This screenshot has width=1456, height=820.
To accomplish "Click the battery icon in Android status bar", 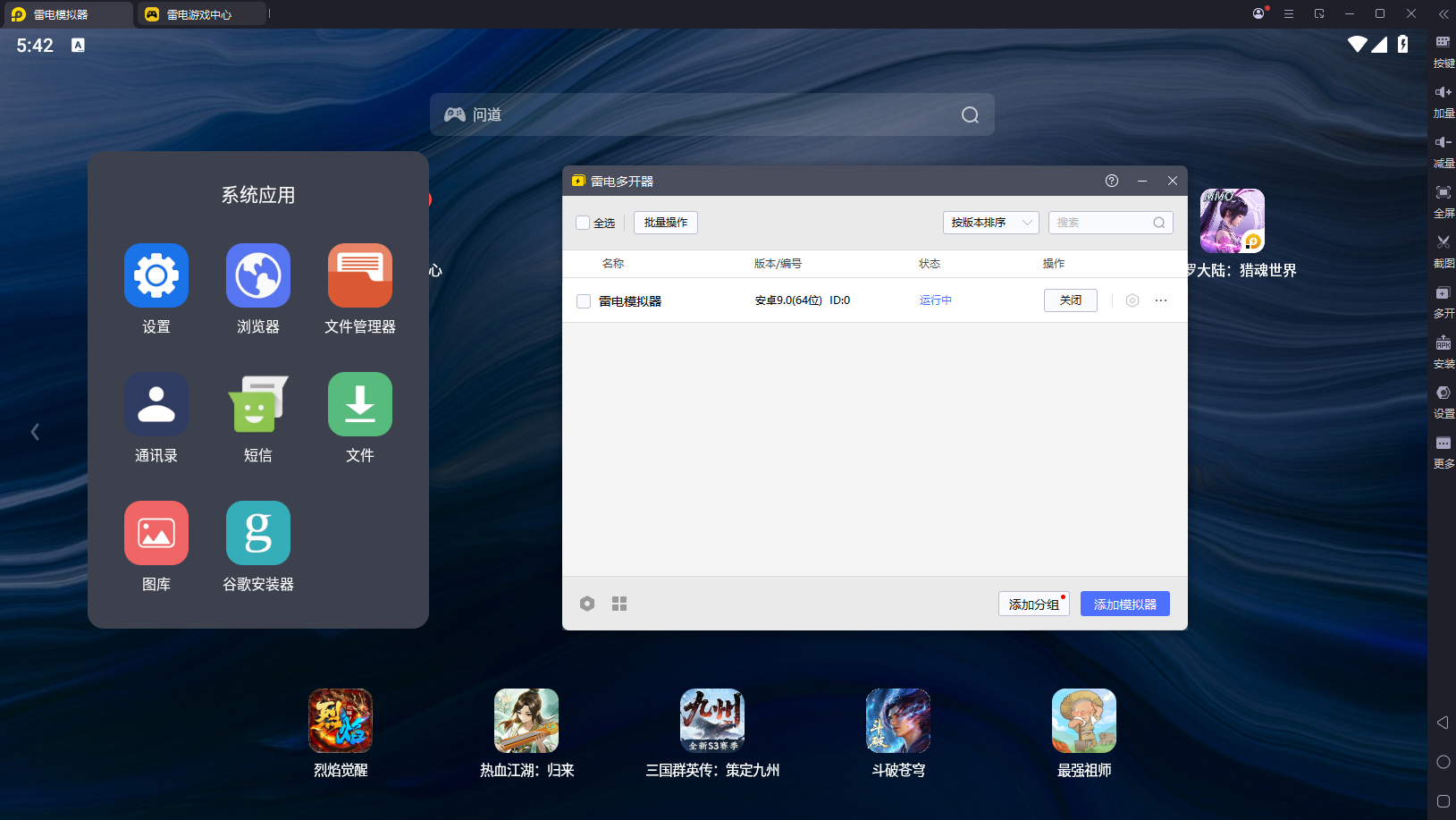I will (x=1403, y=44).
